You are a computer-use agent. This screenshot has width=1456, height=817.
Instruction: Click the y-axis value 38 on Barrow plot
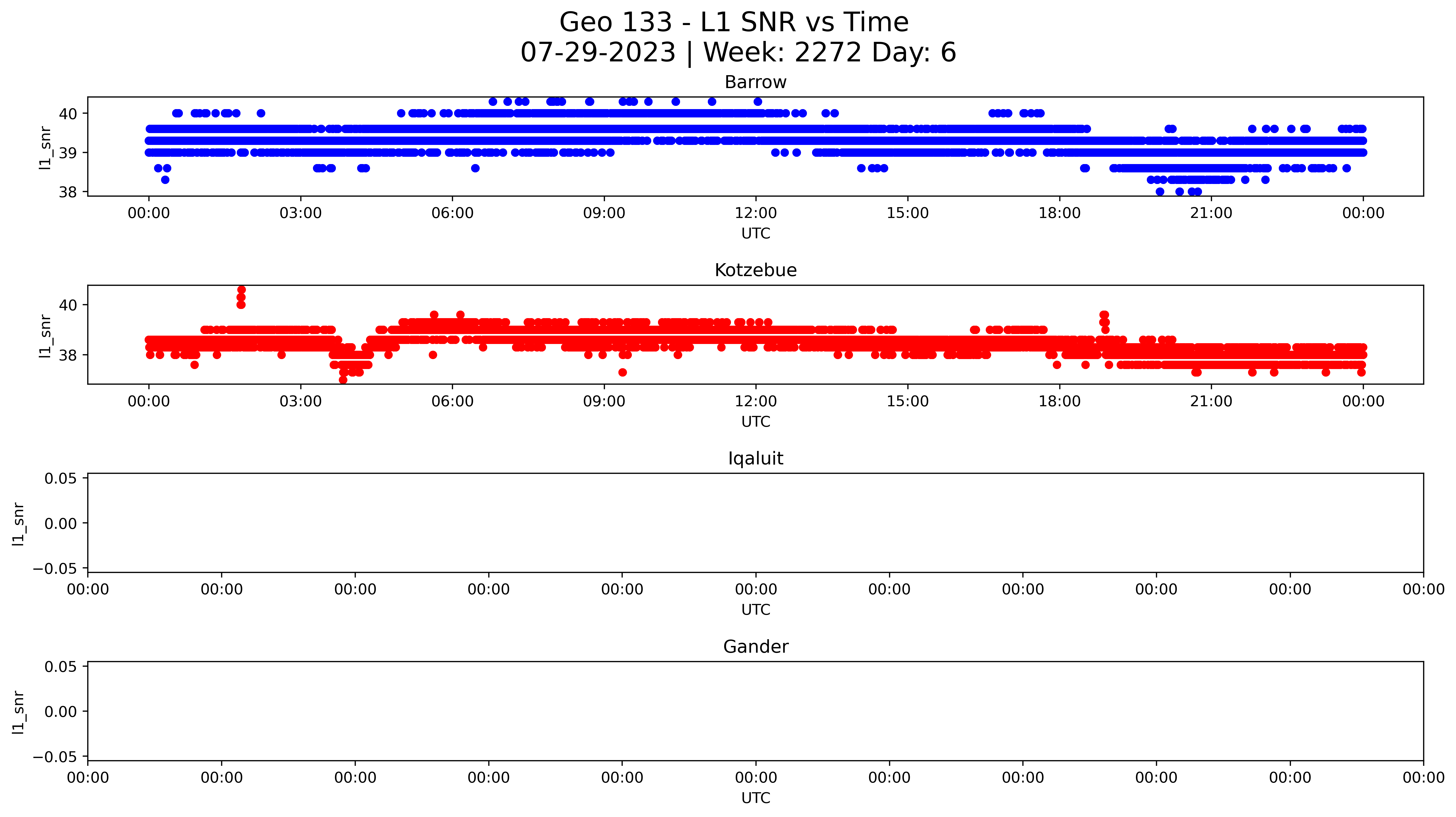point(68,192)
